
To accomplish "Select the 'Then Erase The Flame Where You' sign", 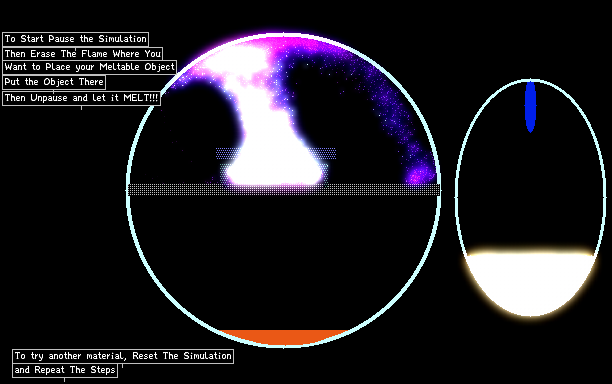I will point(82,53).
